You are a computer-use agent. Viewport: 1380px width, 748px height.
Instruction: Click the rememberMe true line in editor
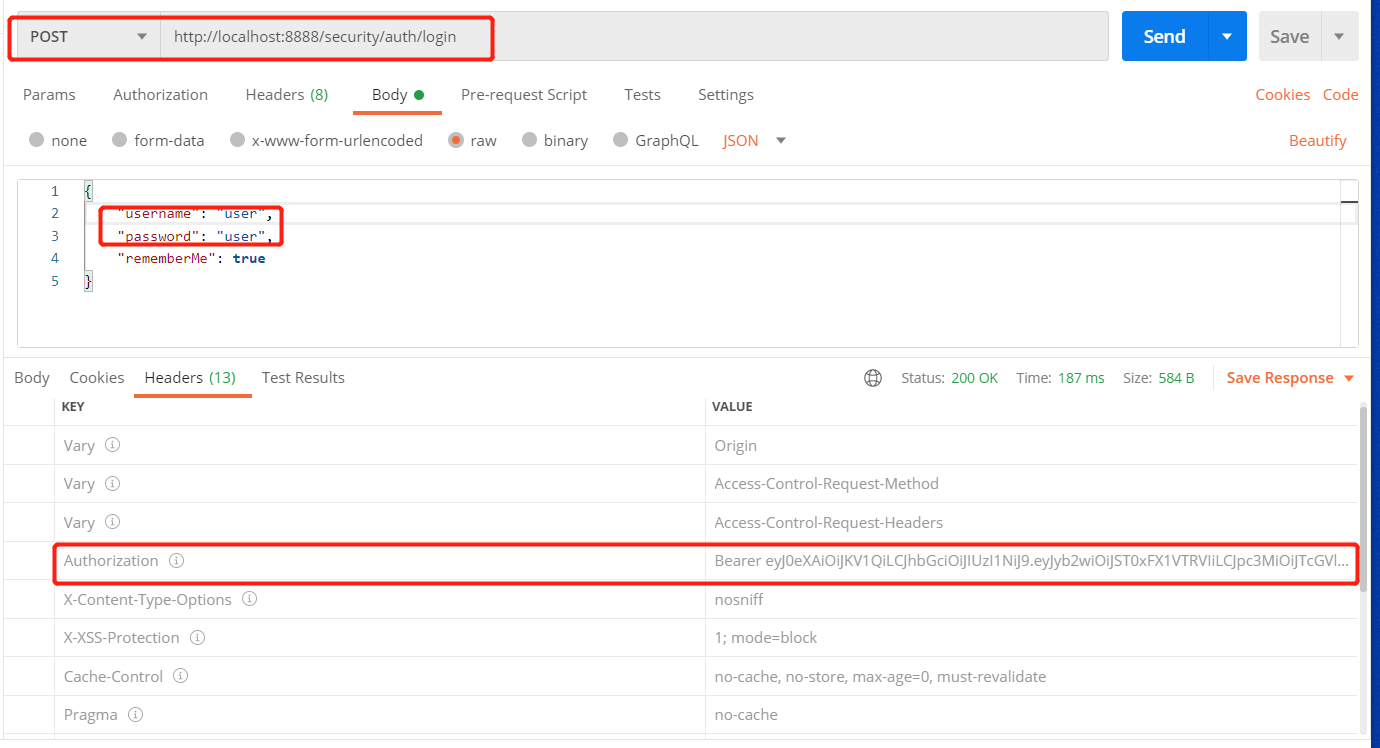[x=191, y=258]
